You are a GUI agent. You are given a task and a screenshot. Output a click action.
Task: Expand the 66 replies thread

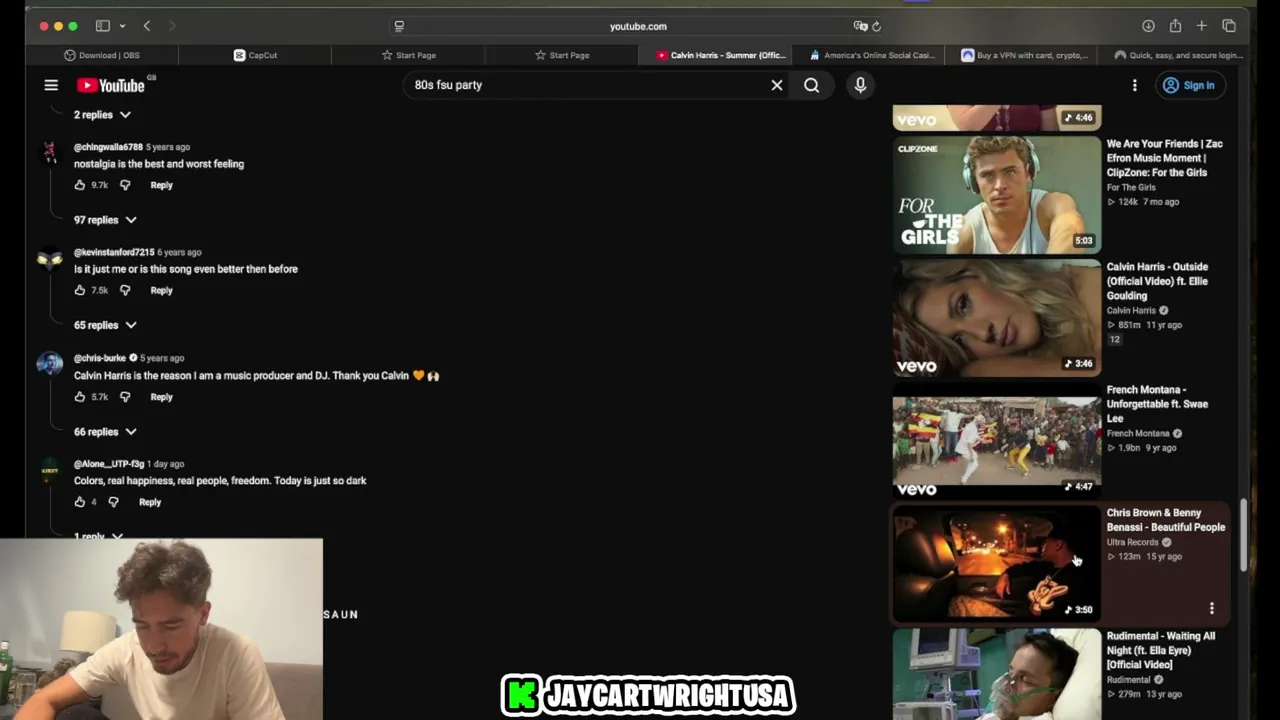(x=105, y=432)
